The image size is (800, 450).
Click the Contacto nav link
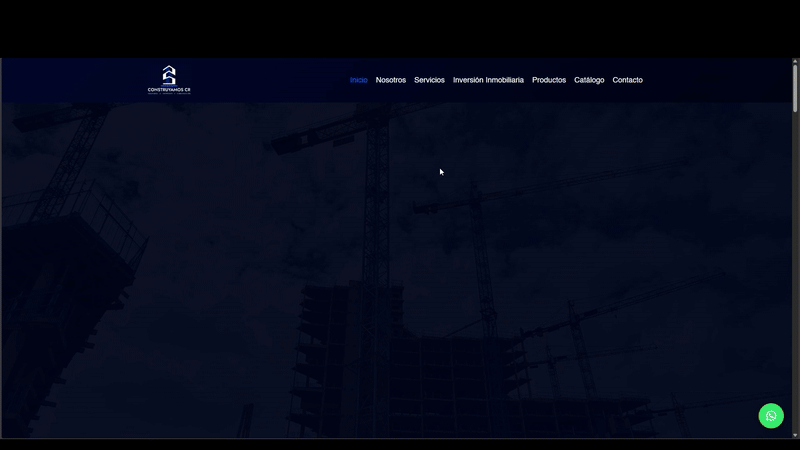[x=628, y=80]
